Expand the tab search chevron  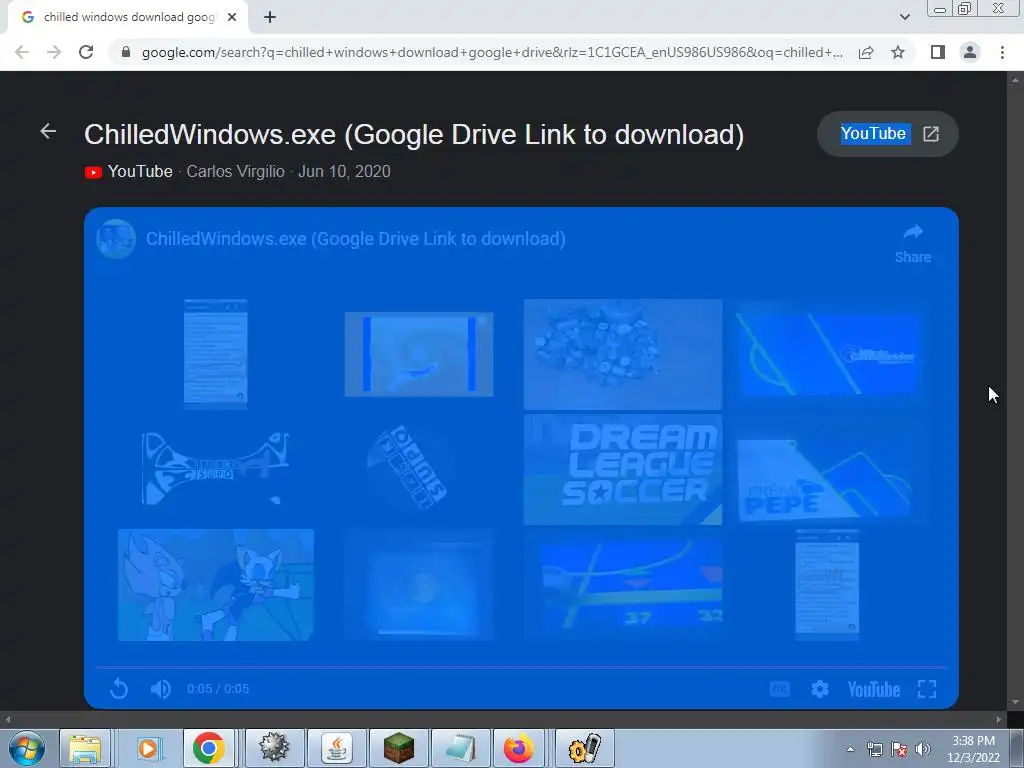[904, 18]
